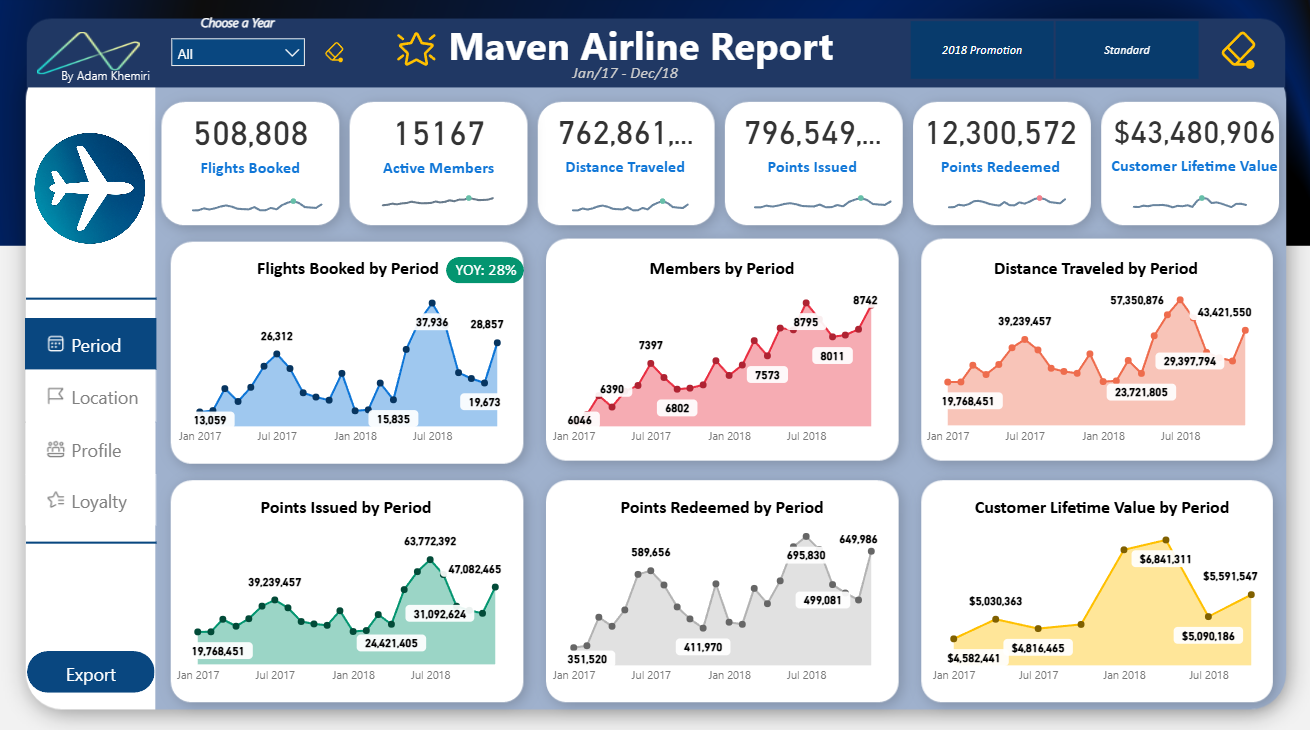Click the 37,936 data label in Flights chart

[432, 323]
